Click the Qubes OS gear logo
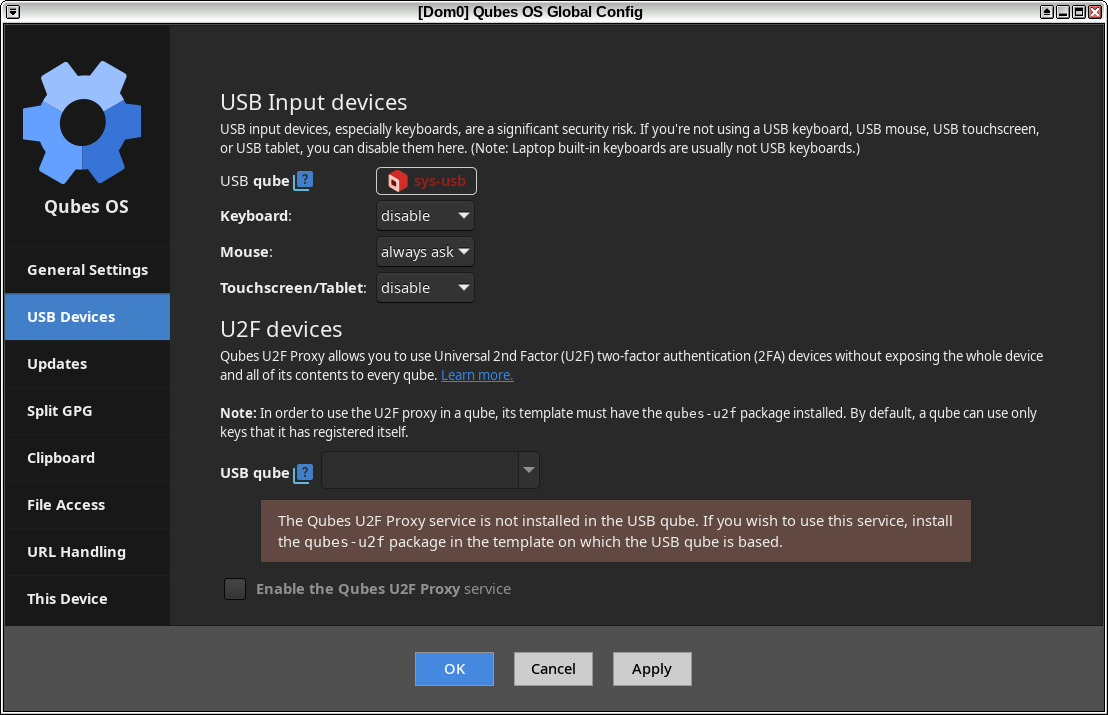The image size is (1108, 715). [x=82, y=122]
